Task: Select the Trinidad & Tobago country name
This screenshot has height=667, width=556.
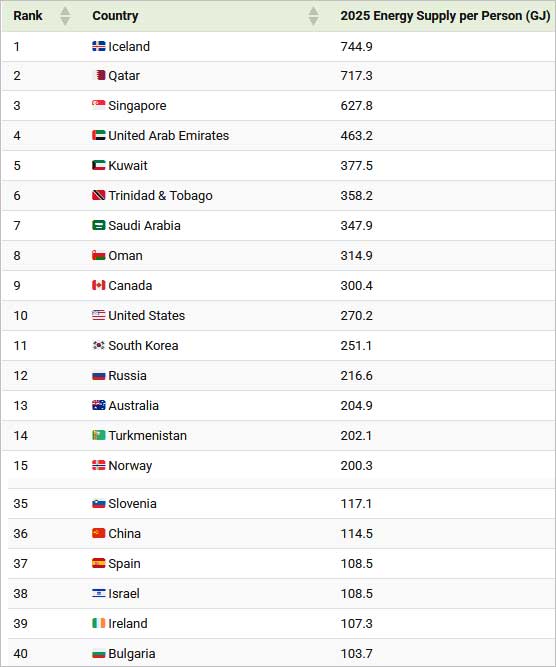Action: (160, 195)
